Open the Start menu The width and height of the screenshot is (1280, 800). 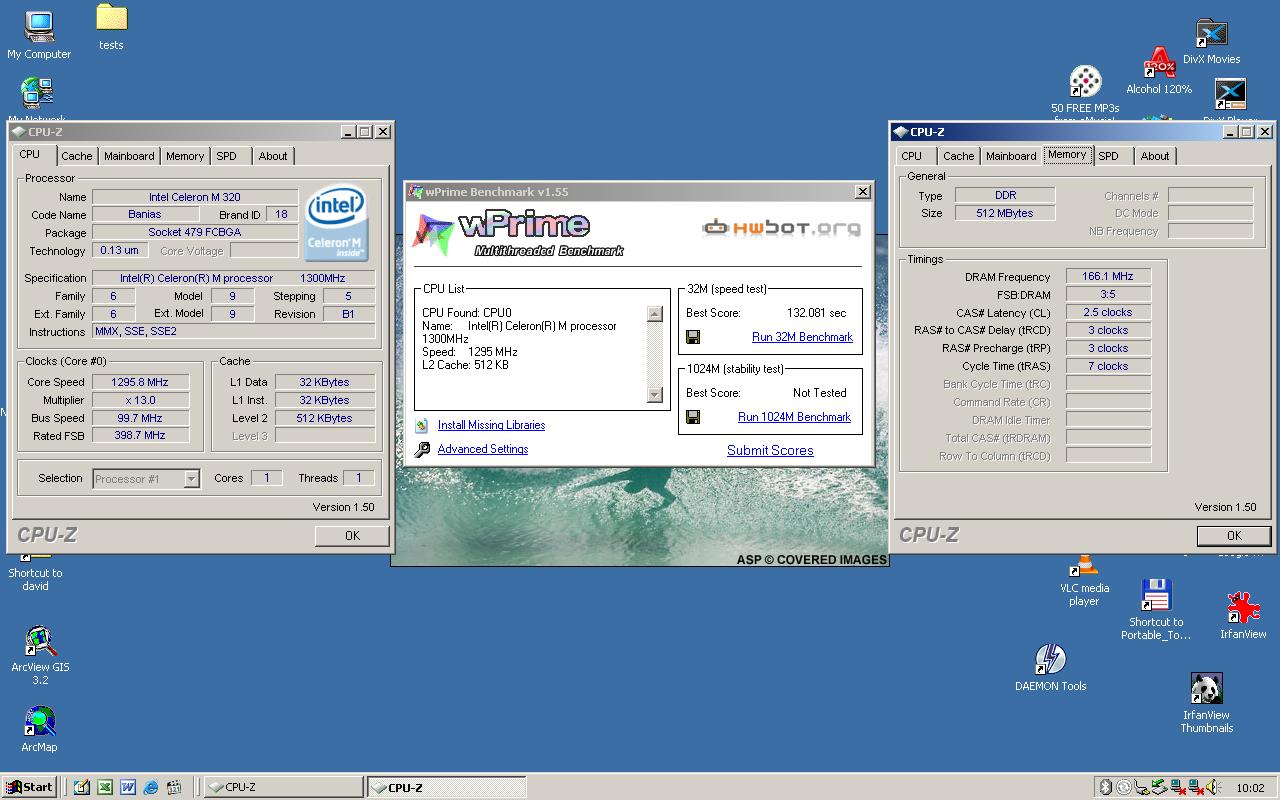click(x=29, y=787)
